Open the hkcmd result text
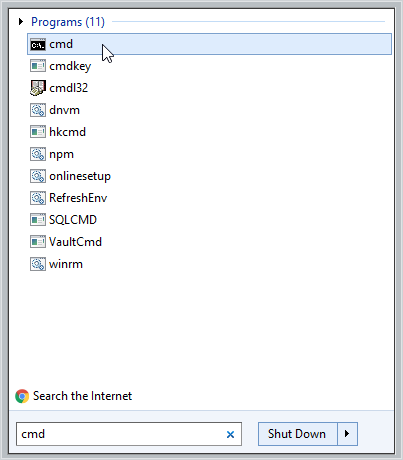This screenshot has height=460, width=403. [67, 132]
